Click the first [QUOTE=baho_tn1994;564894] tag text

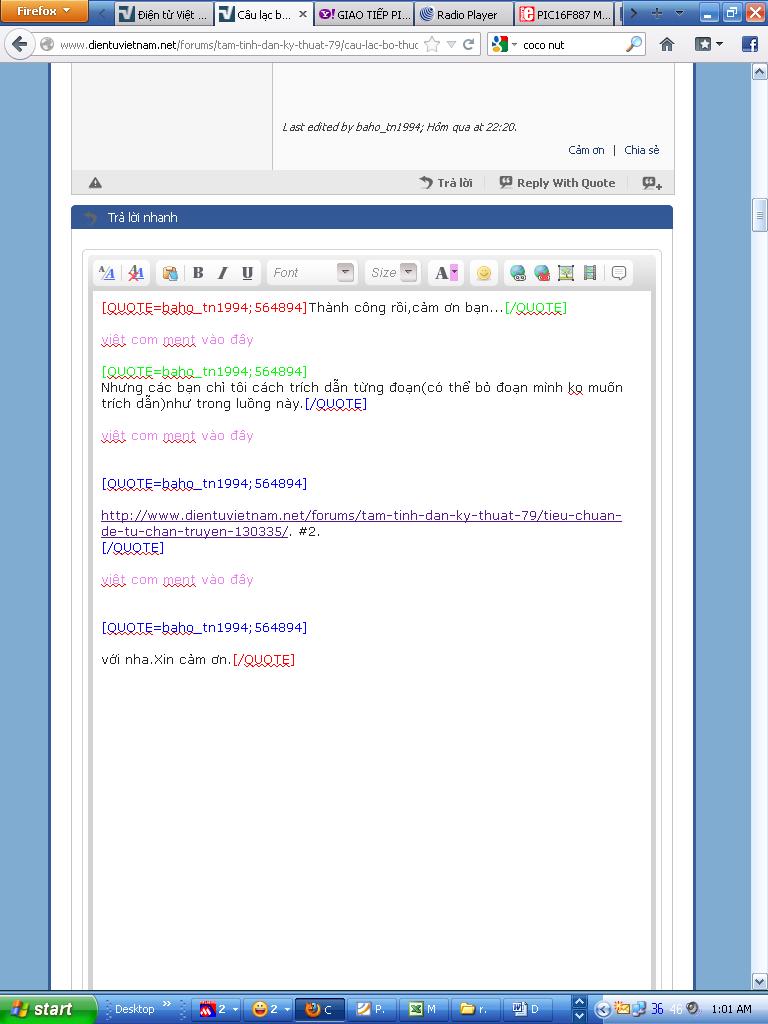[x=204, y=308]
